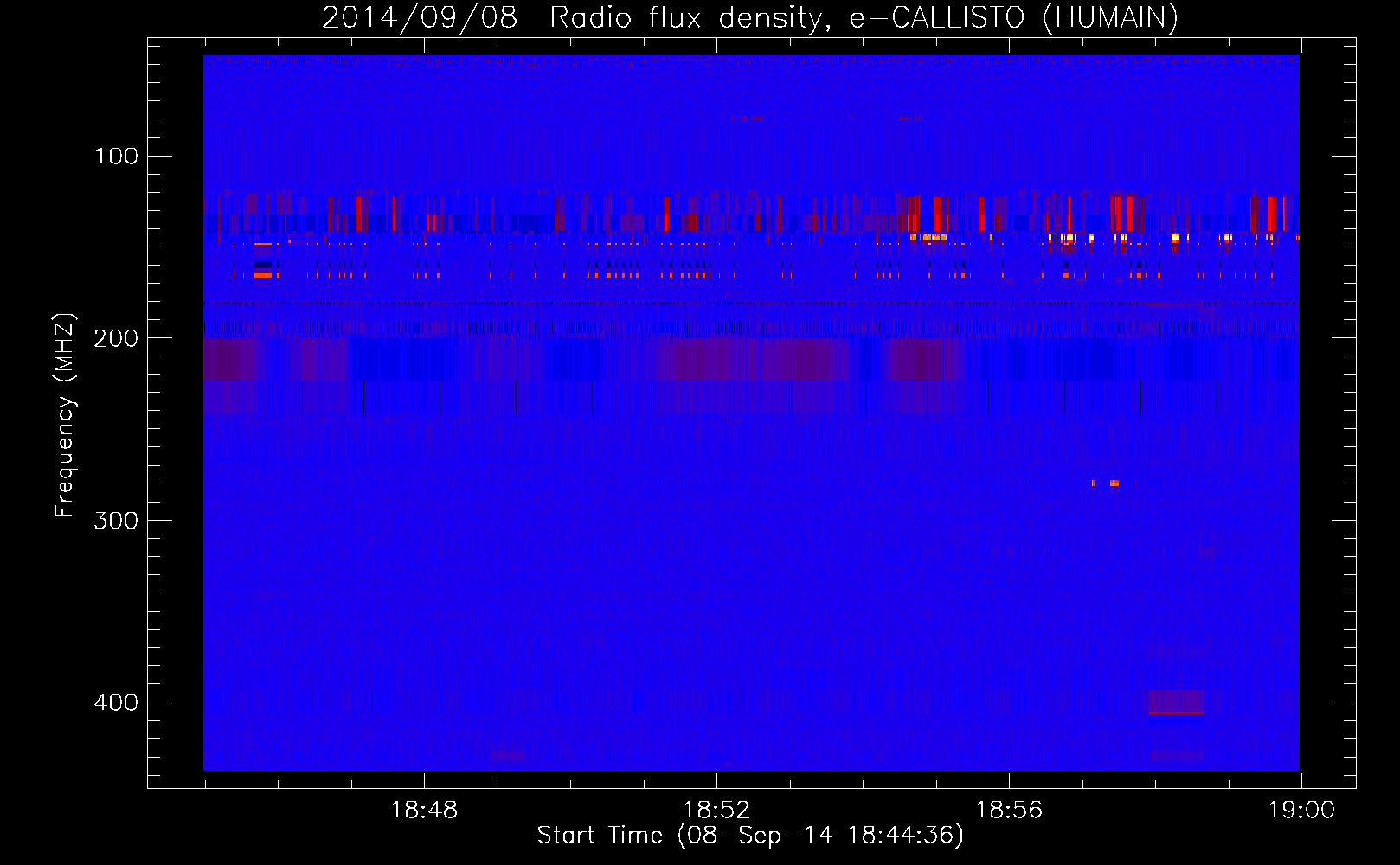Click the Frequency (MHZ) axis label

pyautogui.click(x=65, y=414)
